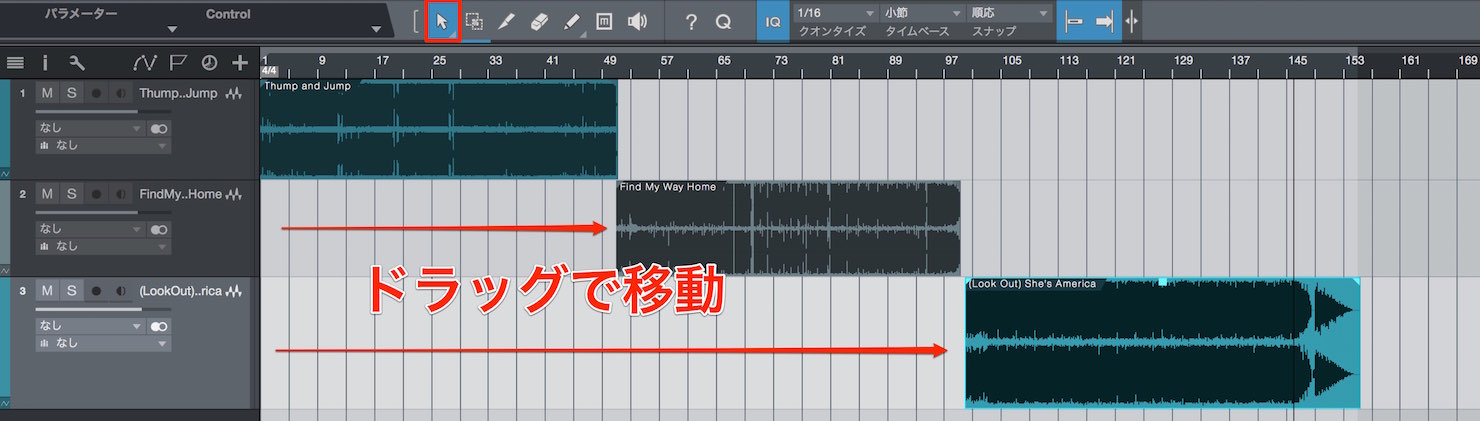Mute the Thump..Jump track
This screenshot has height=421, width=1480.
pyautogui.click(x=47, y=93)
